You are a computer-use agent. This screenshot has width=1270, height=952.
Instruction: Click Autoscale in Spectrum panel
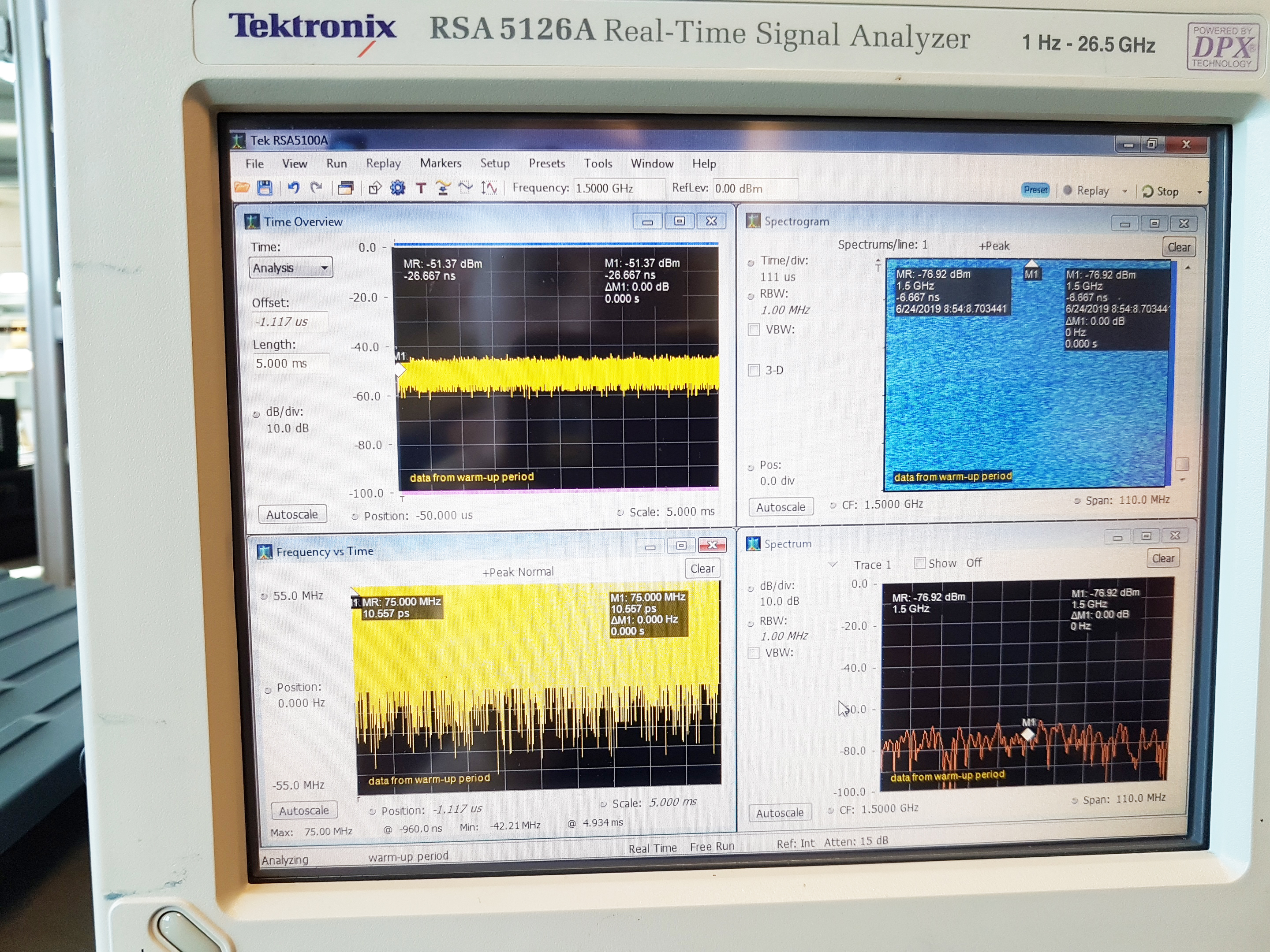coord(780,813)
